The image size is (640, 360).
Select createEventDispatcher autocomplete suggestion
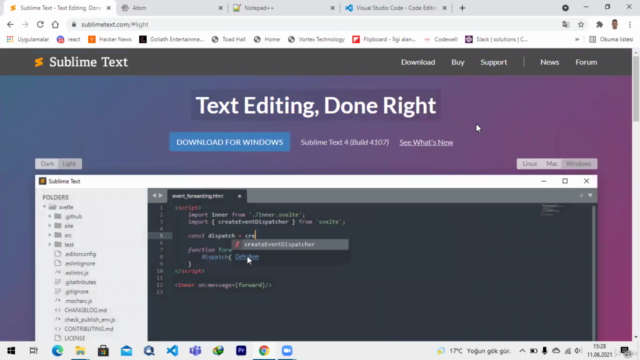click(290, 244)
